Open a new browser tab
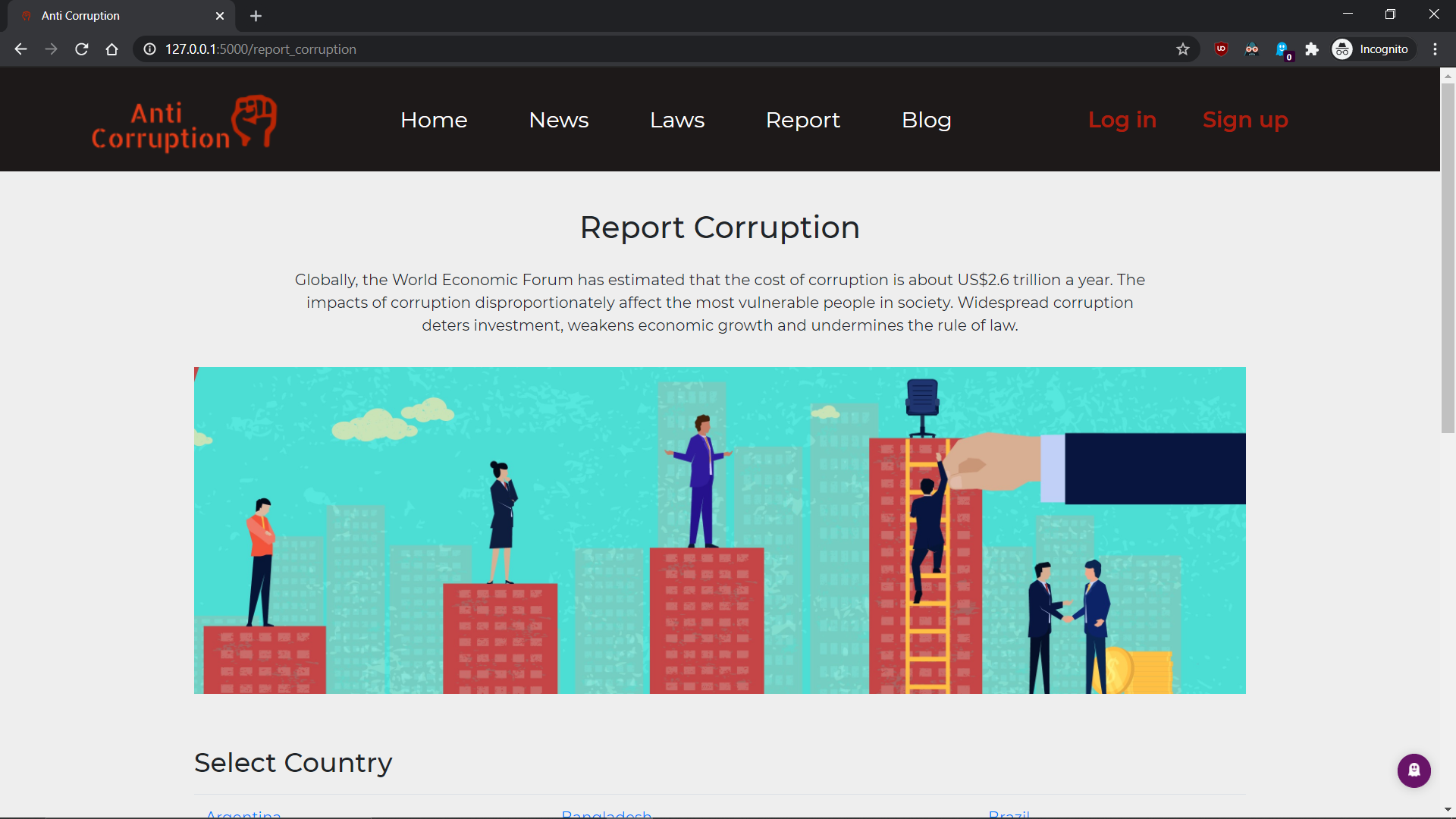The width and height of the screenshot is (1456, 819). click(256, 16)
